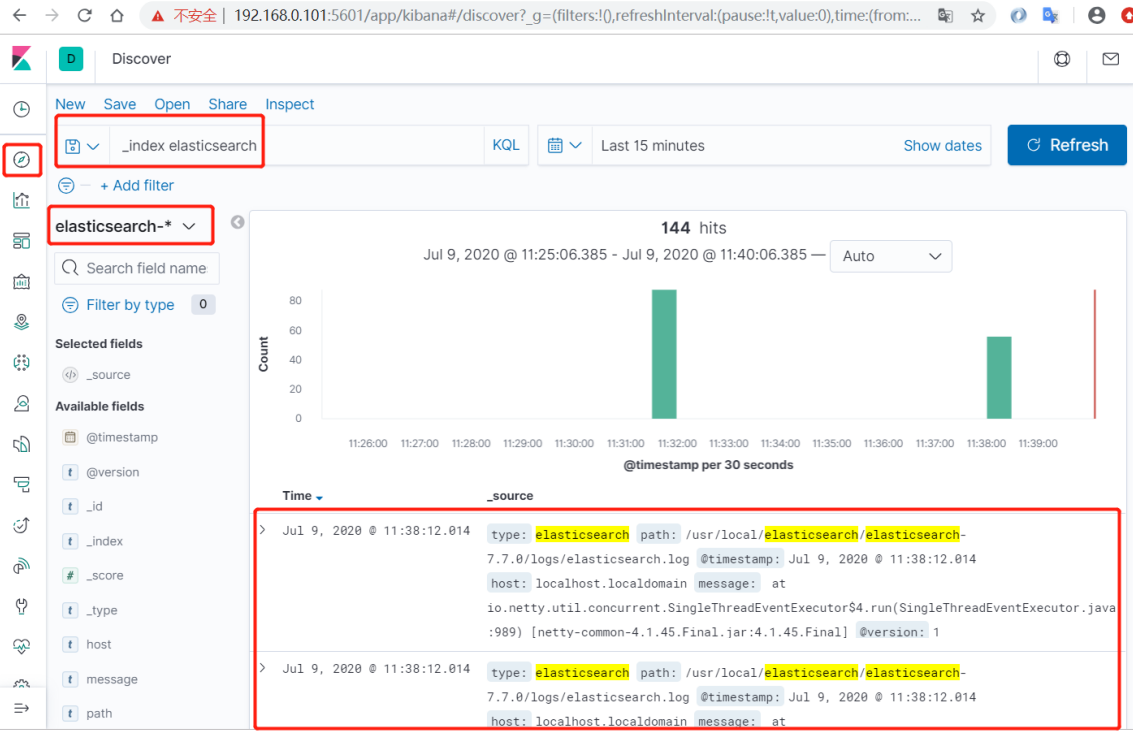The width and height of the screenshot is (1133, 735).
Task: Select the host available field
Action: pyautogui.click(x=98, y=645)
